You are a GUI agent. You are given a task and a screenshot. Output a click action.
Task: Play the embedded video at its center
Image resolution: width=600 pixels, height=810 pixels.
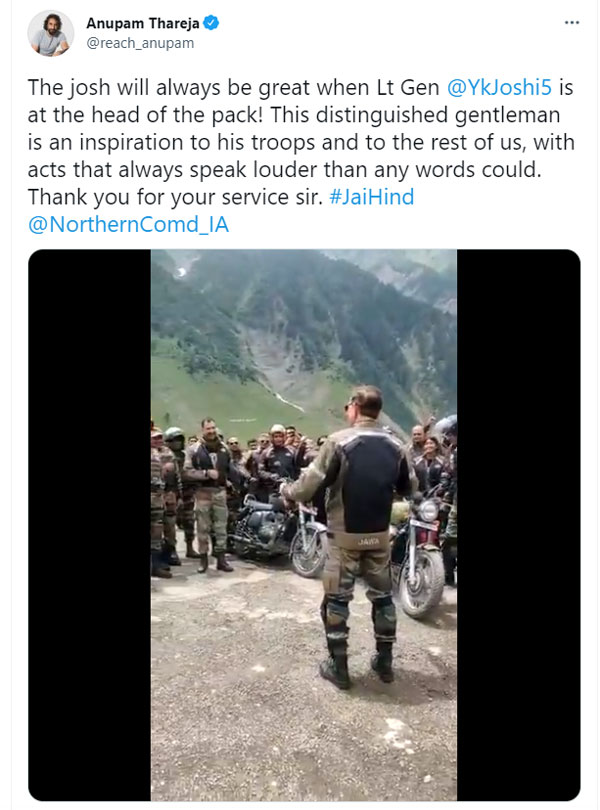pos(304,525)
